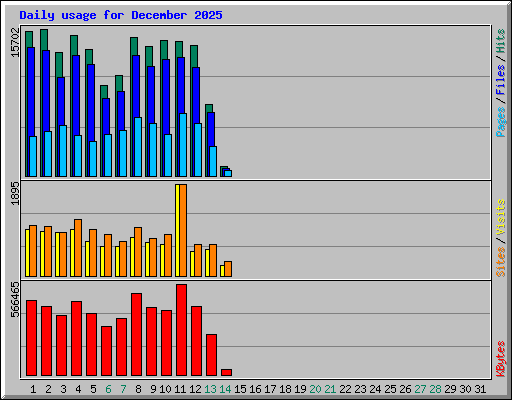Click the red KBytes bar for day 13
Viewport: 512px width, 400px height.
(211, 355)
